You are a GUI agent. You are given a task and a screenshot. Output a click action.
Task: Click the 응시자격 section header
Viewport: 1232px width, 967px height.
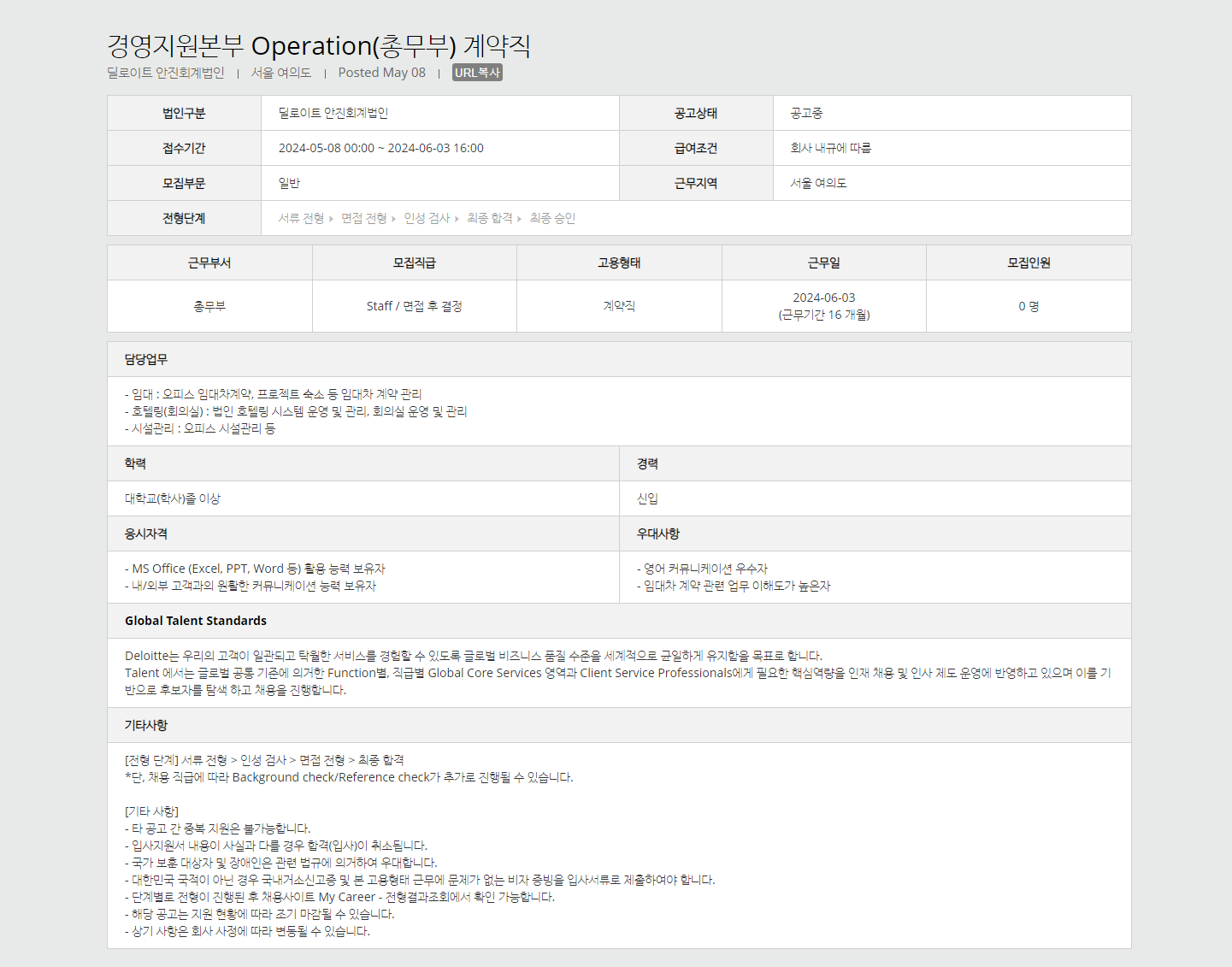pos(363,534)
